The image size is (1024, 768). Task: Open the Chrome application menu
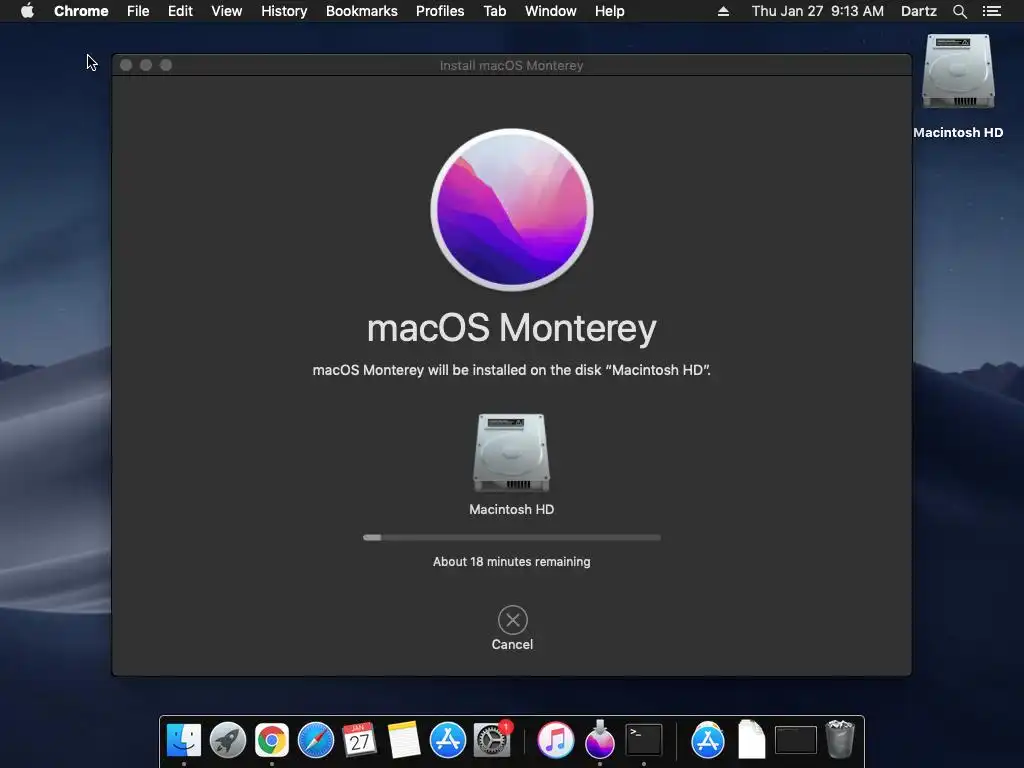coord(81,11)
